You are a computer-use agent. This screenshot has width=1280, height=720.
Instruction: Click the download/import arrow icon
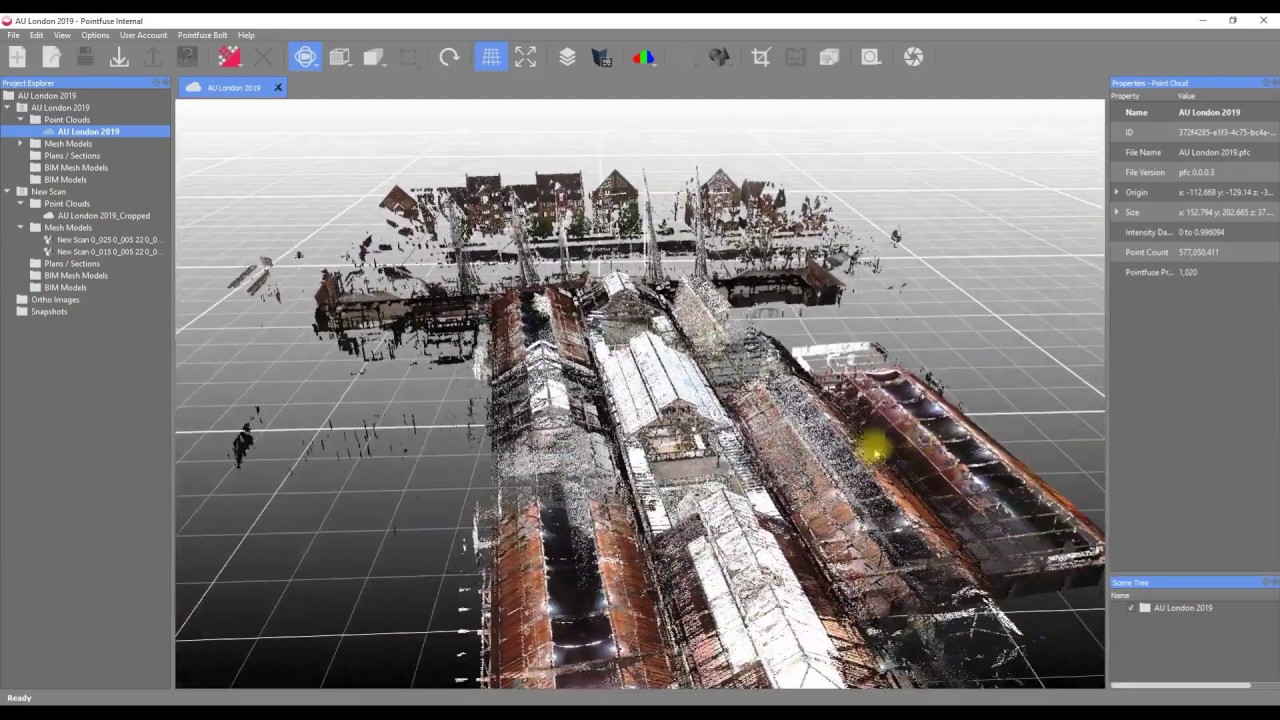tap(119, 57)
